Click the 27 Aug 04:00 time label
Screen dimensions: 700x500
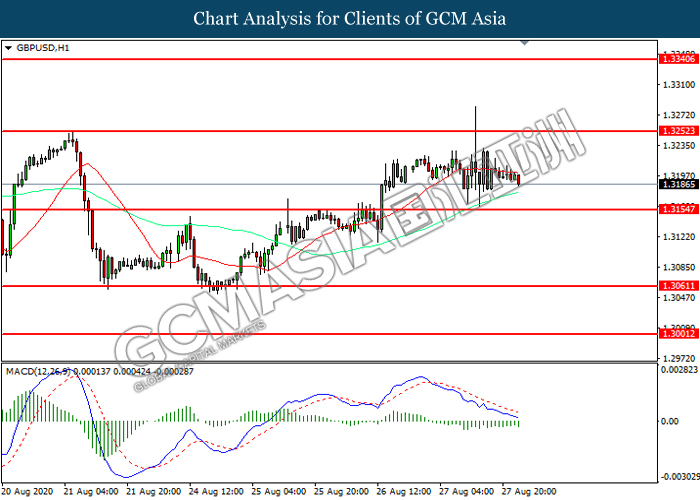(x=467, y=492)
